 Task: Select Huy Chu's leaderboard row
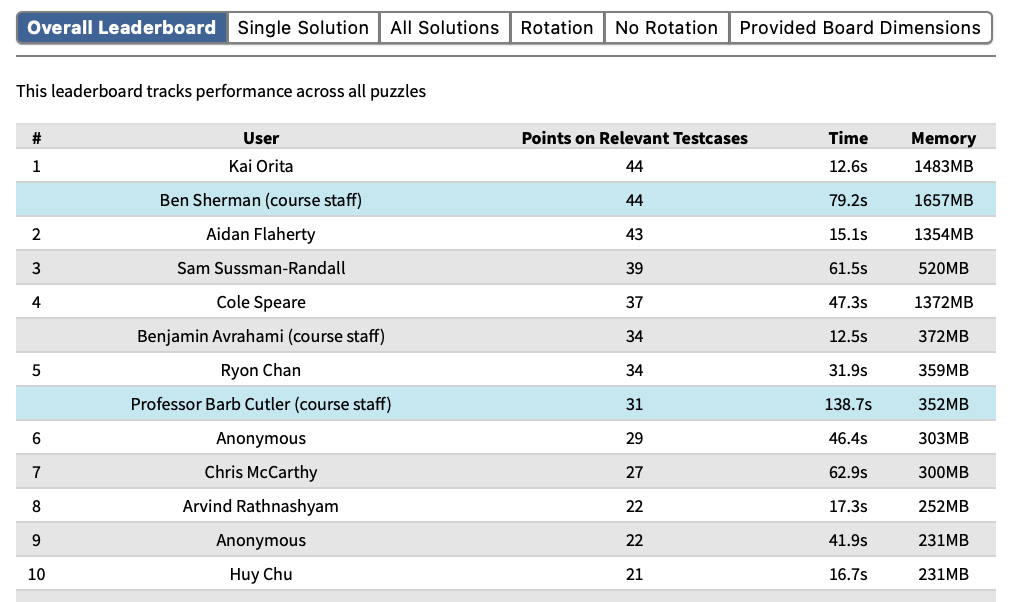(x=261, y=574)
